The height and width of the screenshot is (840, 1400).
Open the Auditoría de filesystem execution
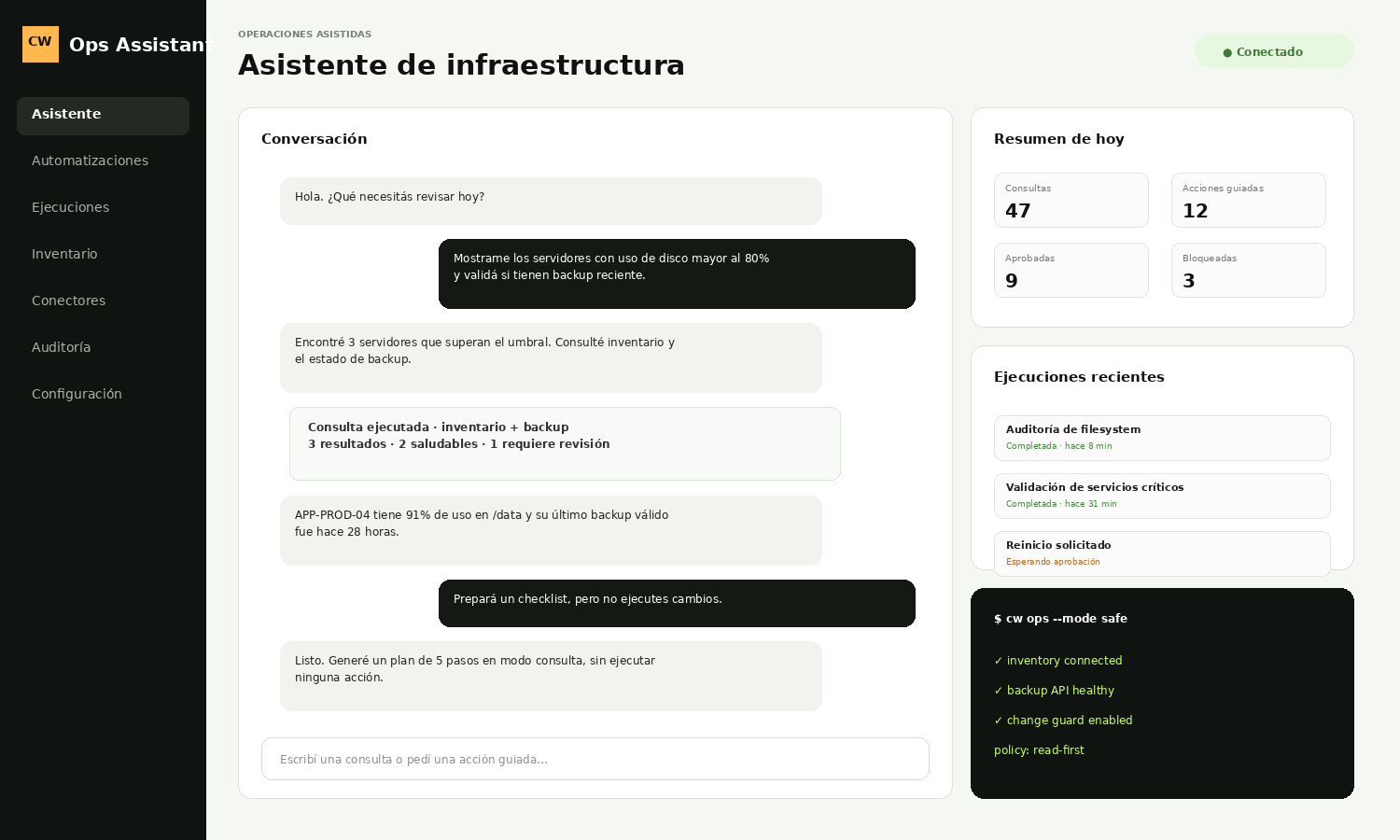(x=1162, y=438)
